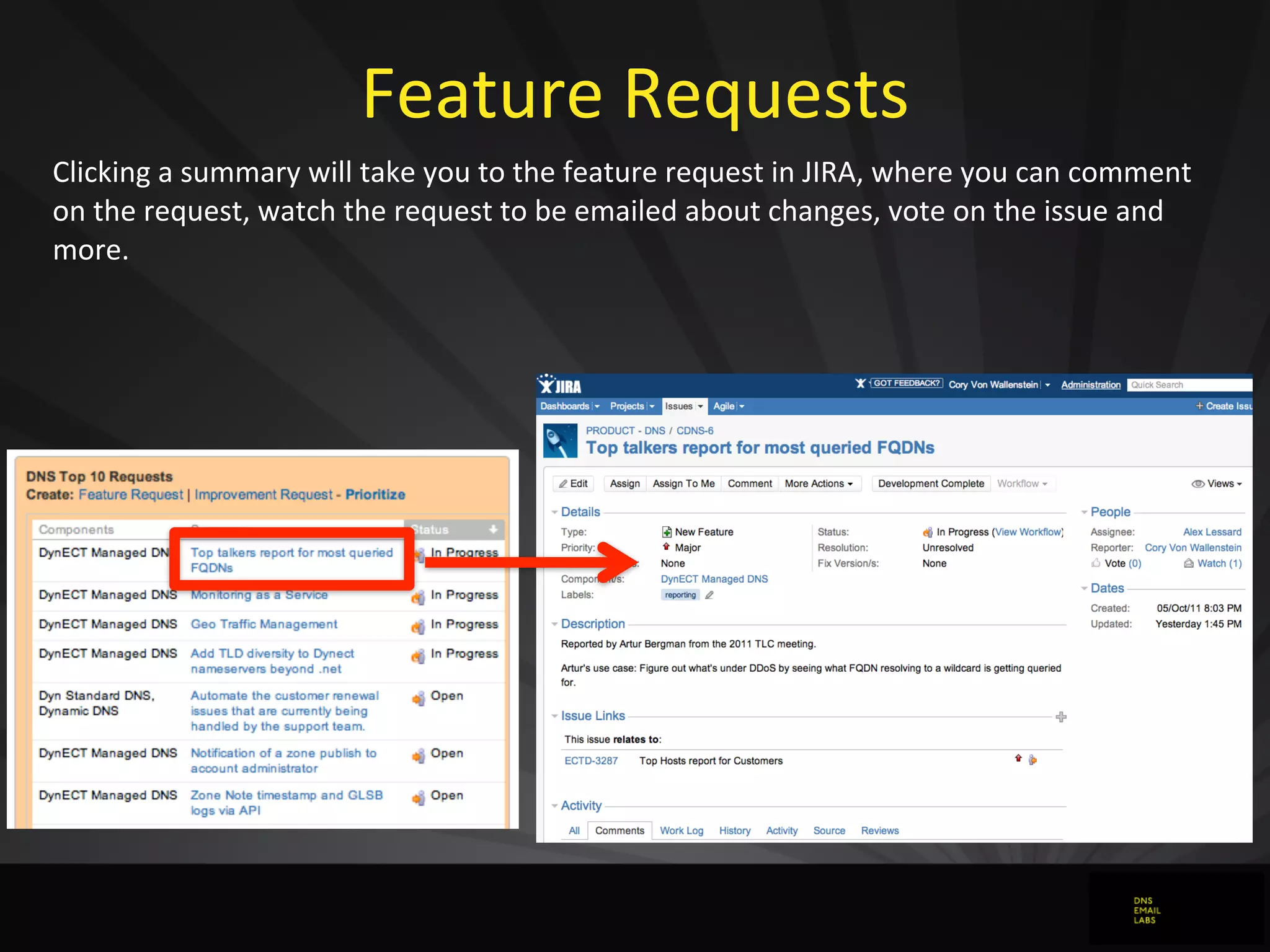Open the Source tab
Viewport: 1270px width, 952px height.
[829, 831]
